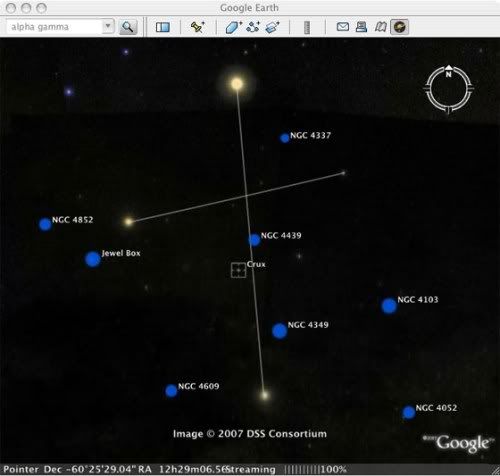Viewport: 500px width, 476px height.
Task: Open the Crux constellation label
Action: click(256, 264)
